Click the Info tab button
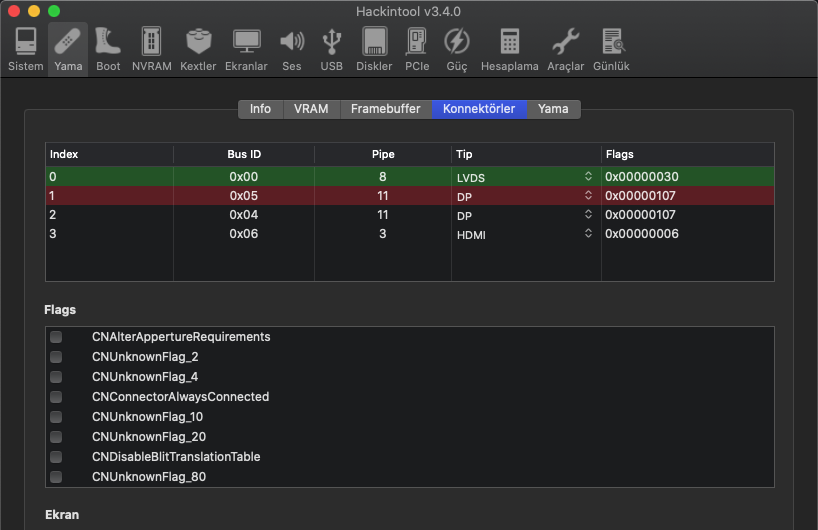This screenshot has height=530, width=818. [260, 109]
